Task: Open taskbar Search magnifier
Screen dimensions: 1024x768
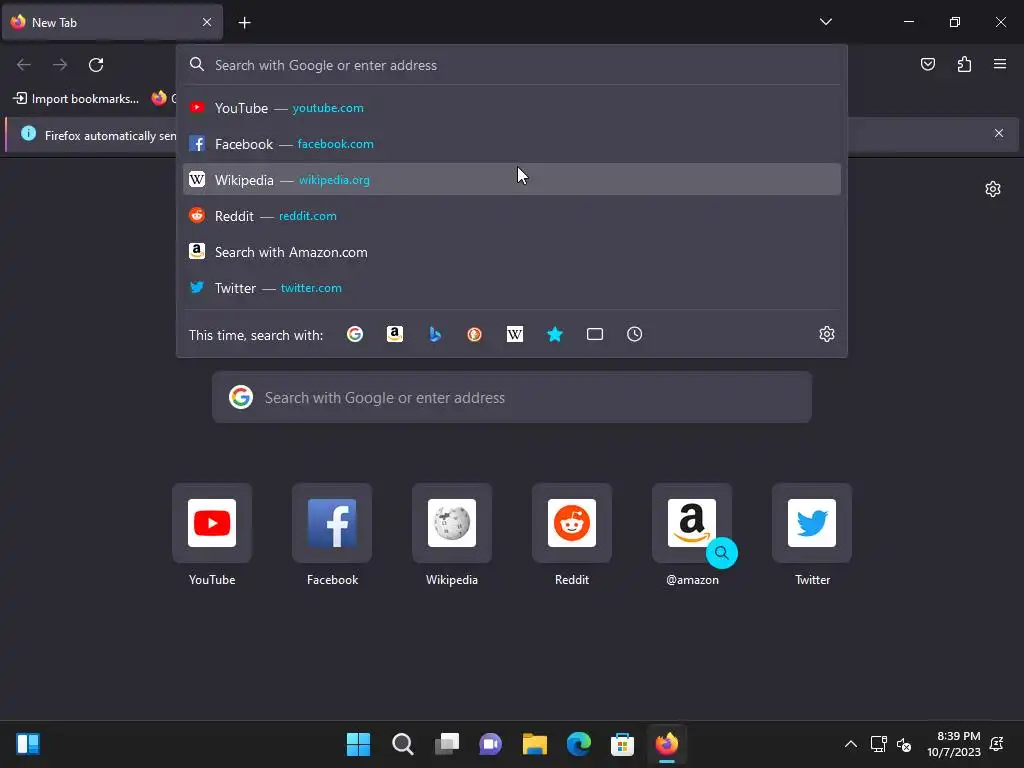Action: click(x=402, y=744)
